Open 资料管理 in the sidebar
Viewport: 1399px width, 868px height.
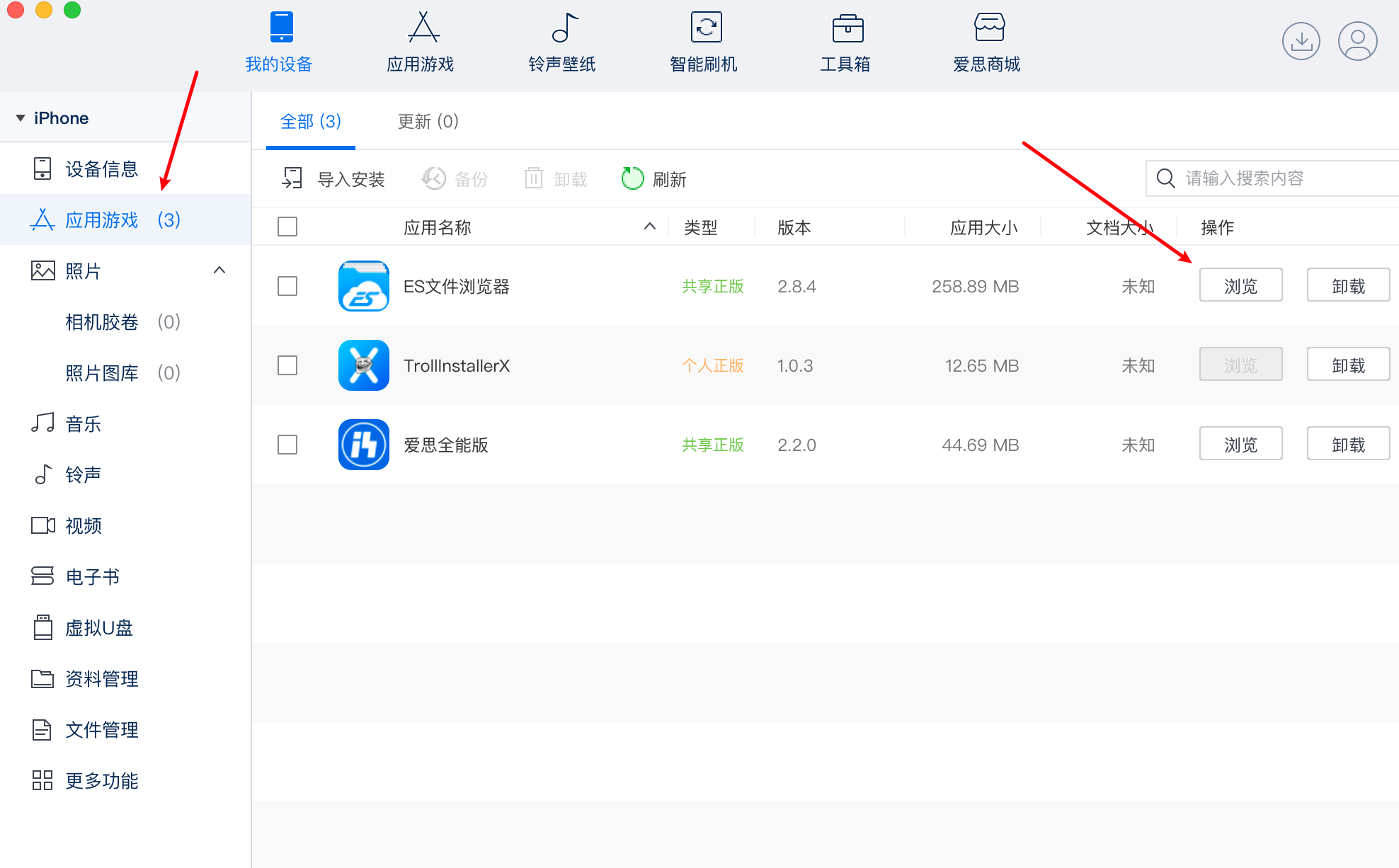pos(125,678)
